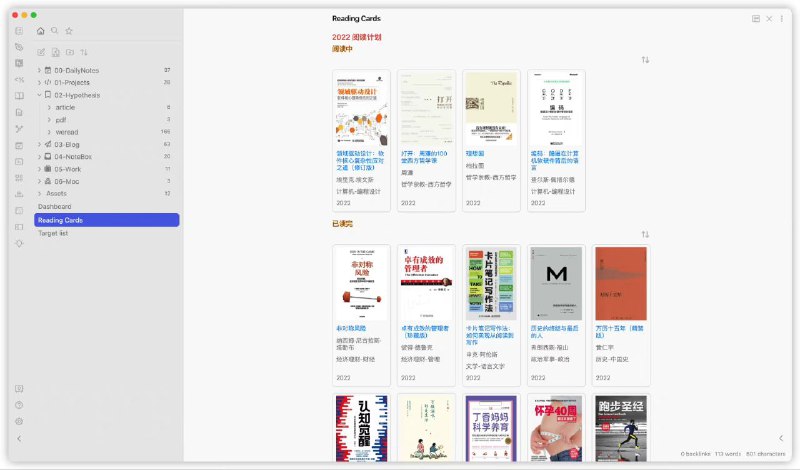This screenshot has width=800, height=470.
Task: Click the sun-shaped ribbon icon
Action: [19, 243]
